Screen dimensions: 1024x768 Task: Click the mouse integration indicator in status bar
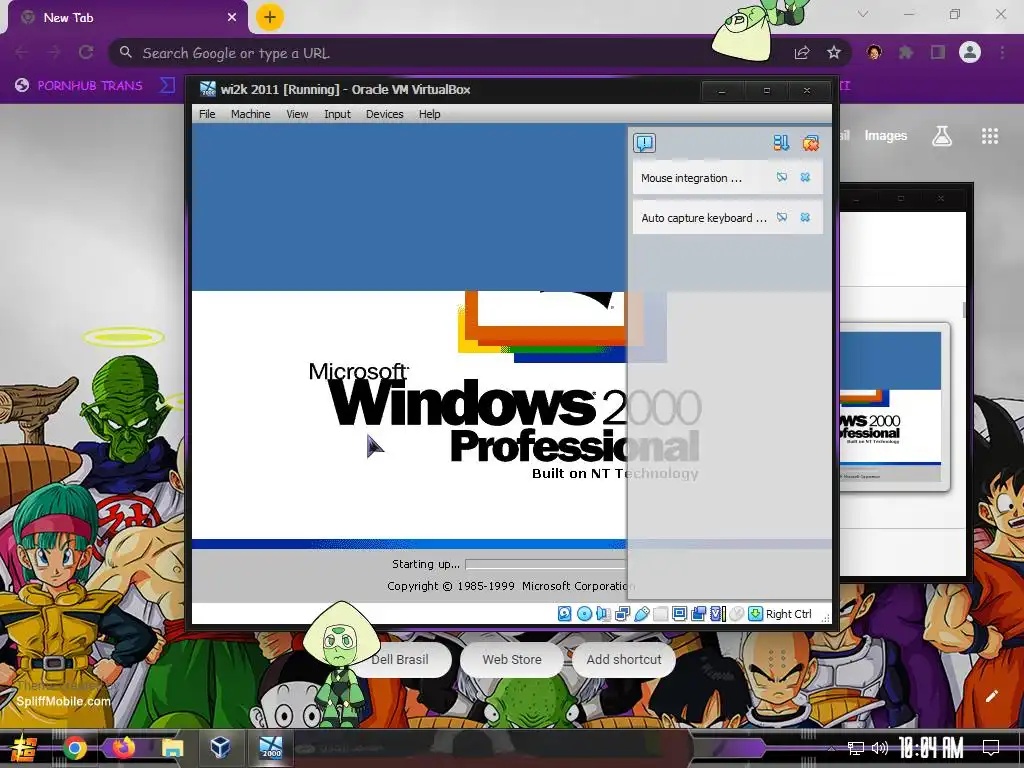[737, 614]
